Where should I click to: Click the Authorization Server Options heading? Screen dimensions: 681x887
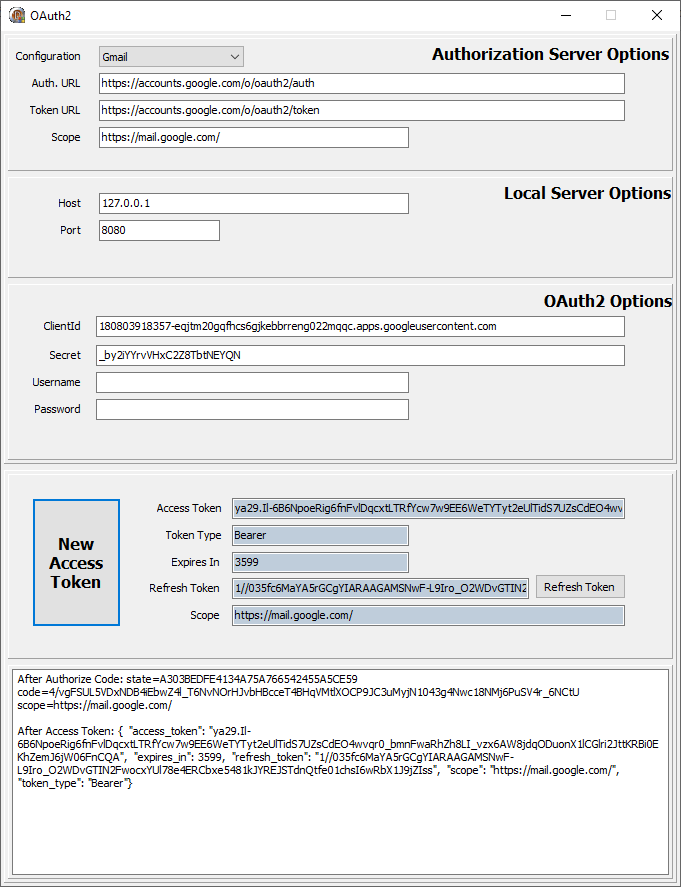[x=551, y=54]
